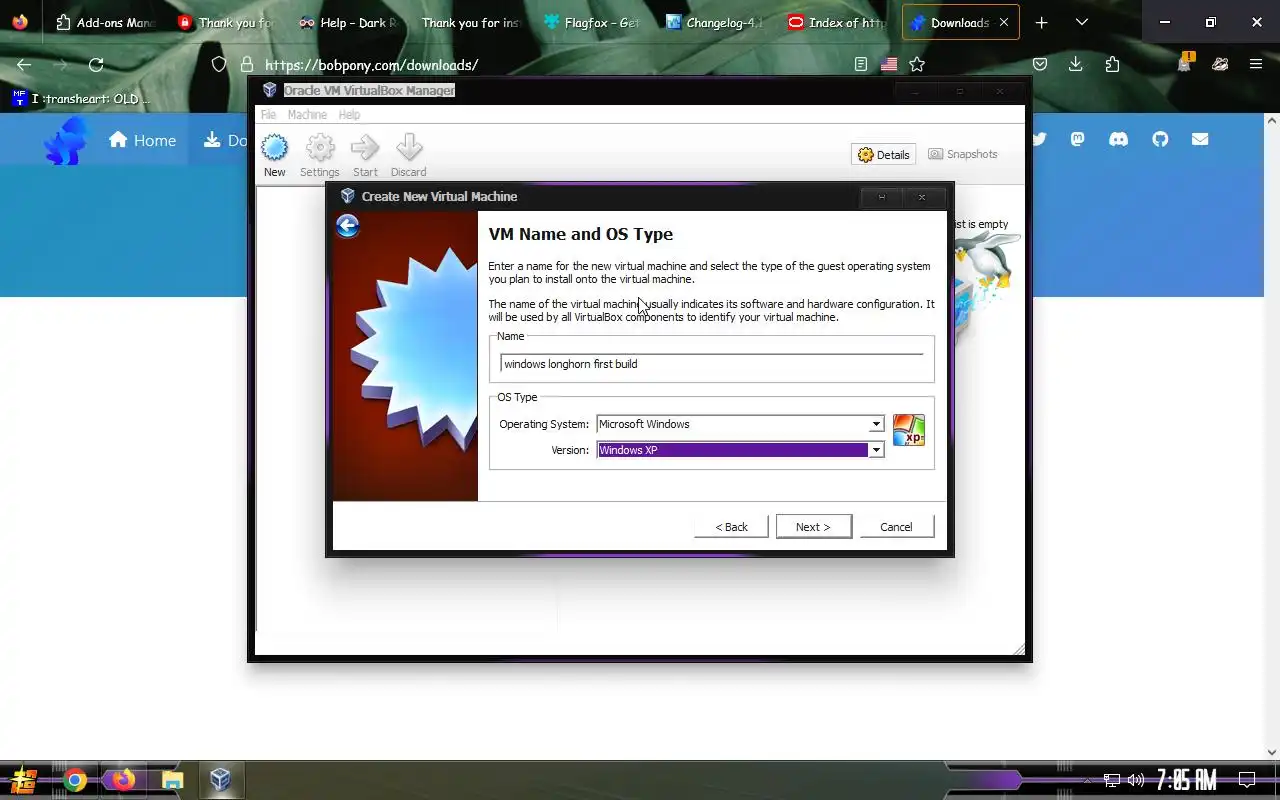Click the blue back arrow in wizard
The height and width of the screenshot is (800, 1280).
coord(347,226)
